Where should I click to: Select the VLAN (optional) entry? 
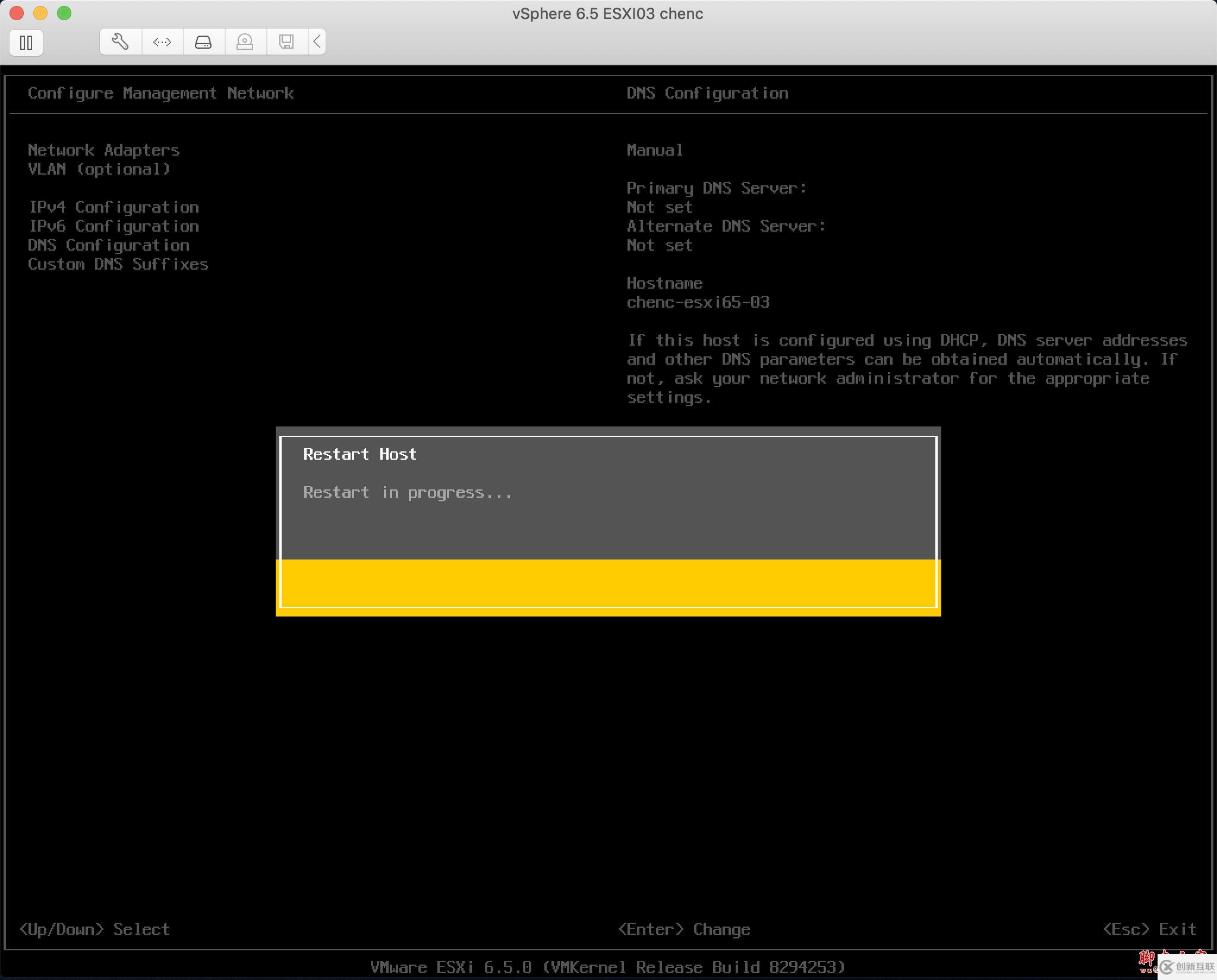click(x=99, y=169)
